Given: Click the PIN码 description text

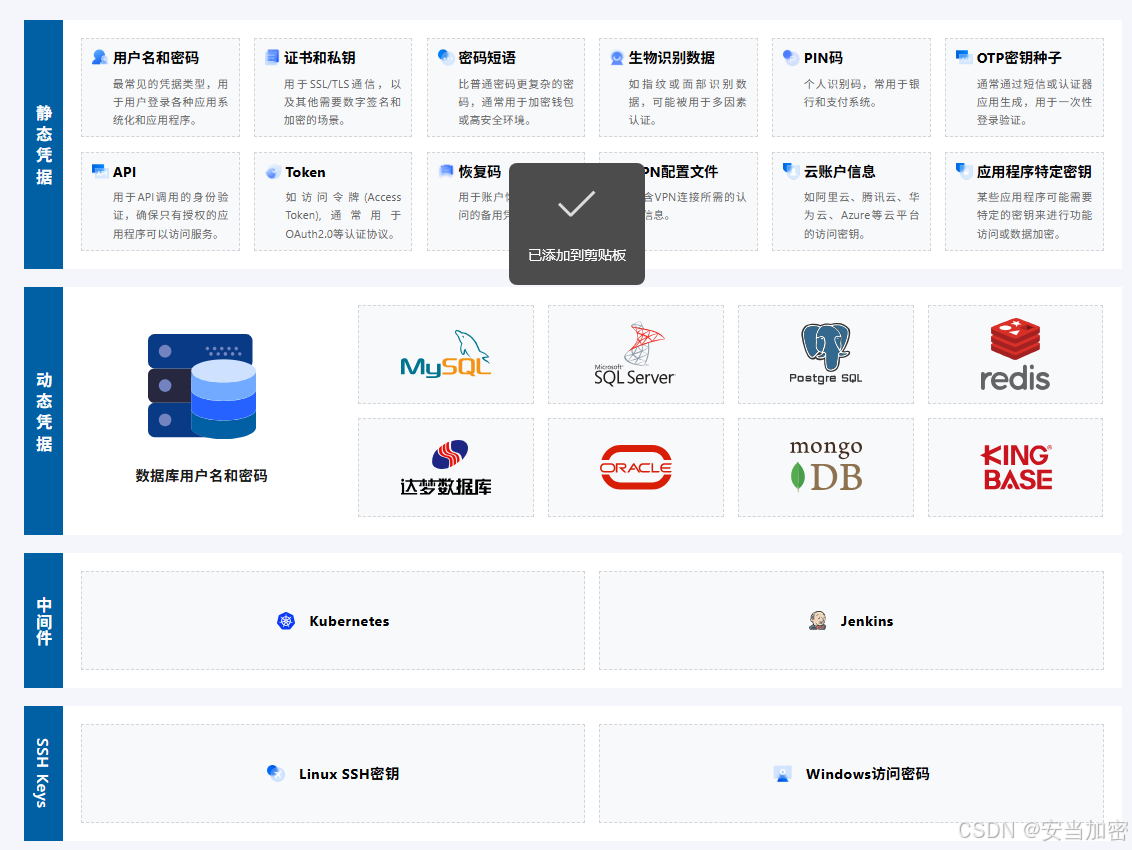Looking at the screenshot, I should pos(861,93).
